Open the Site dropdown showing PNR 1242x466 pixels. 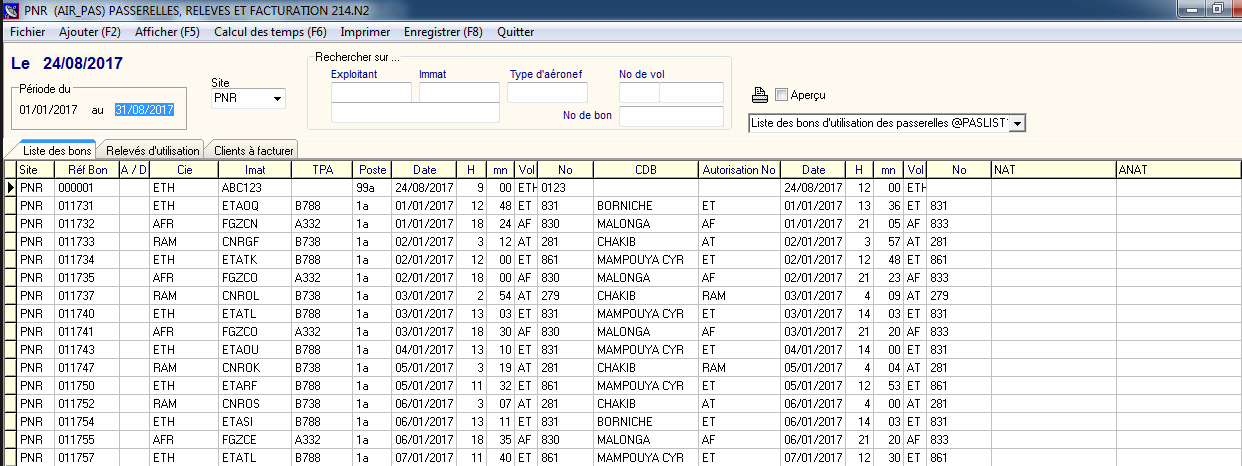[x=277, y=99]
